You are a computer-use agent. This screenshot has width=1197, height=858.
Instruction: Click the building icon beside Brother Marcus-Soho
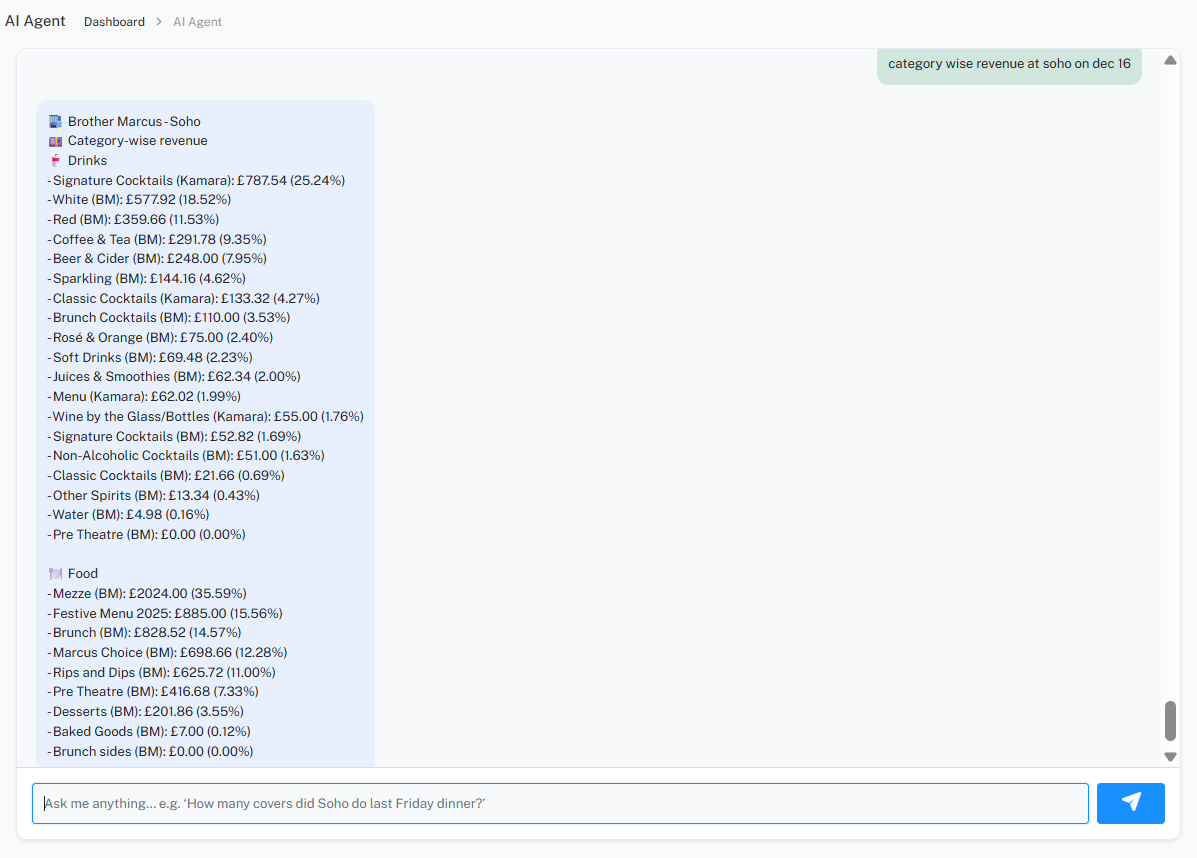(55, 121)
